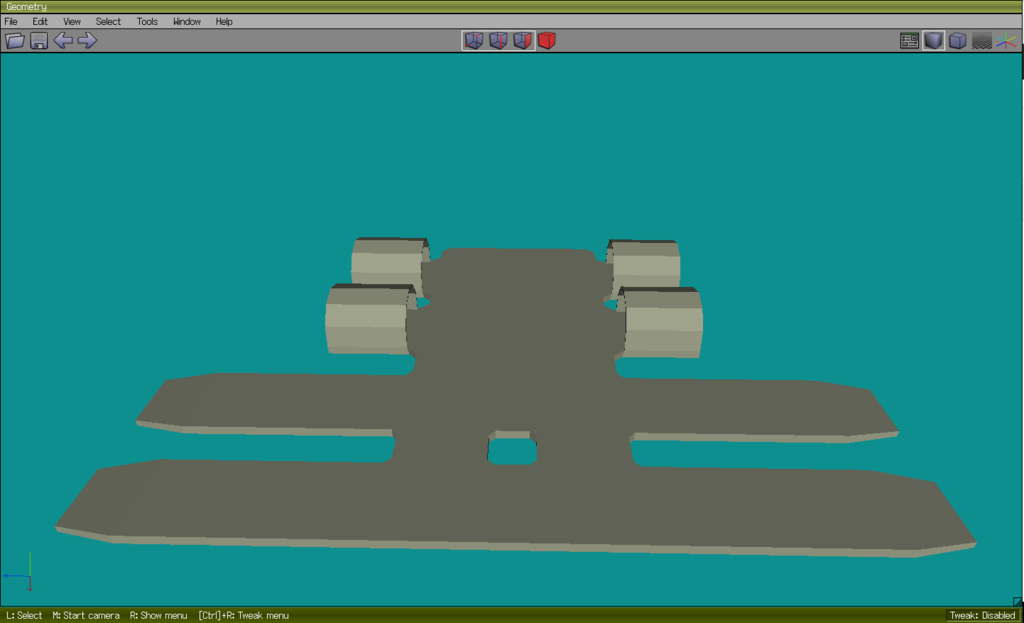Image resolution: width=1024 pixels, height=623 pixels.
Task: Open the File menu
Action: tap(11, 21)
